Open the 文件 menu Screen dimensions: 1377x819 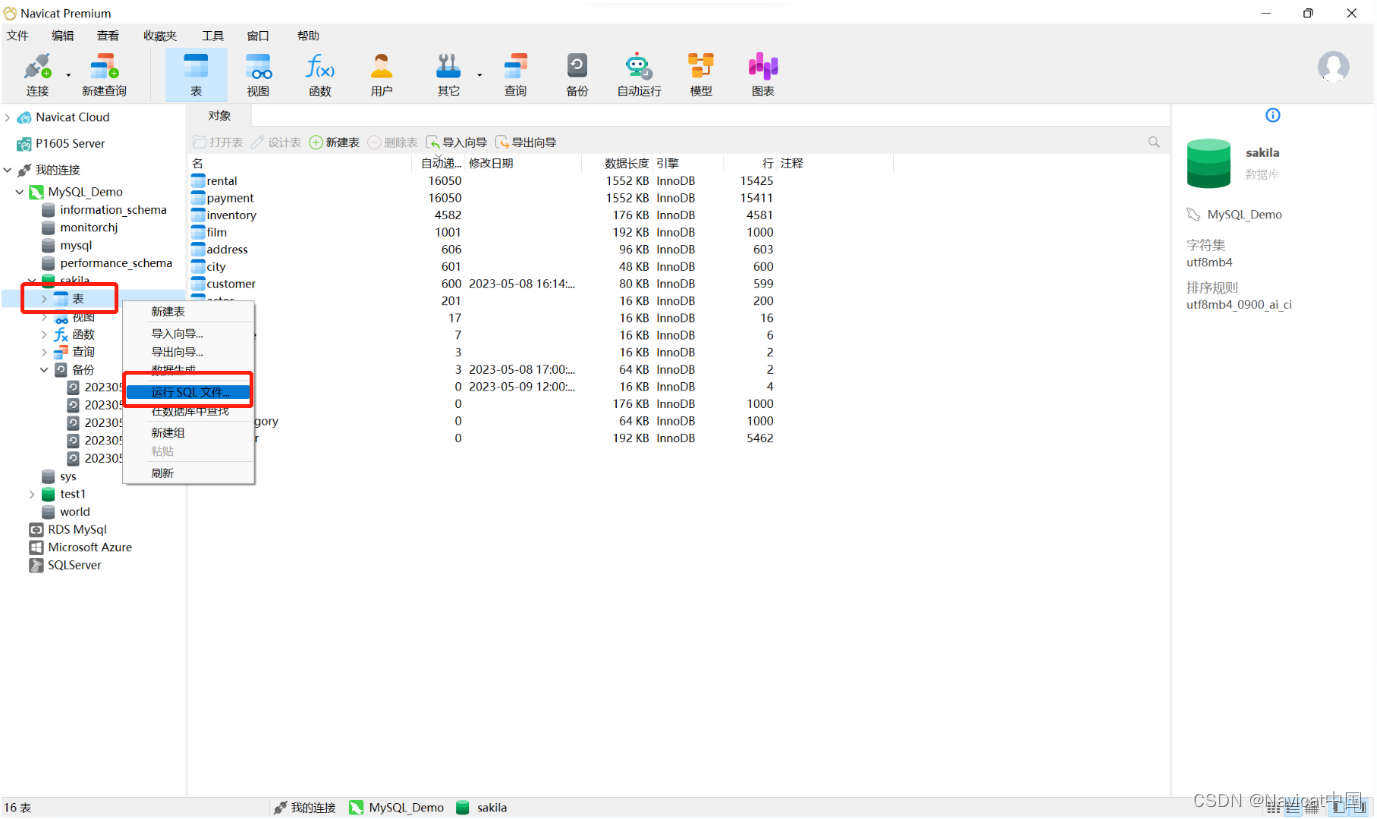pyautogui.click(x=17, y=35)
